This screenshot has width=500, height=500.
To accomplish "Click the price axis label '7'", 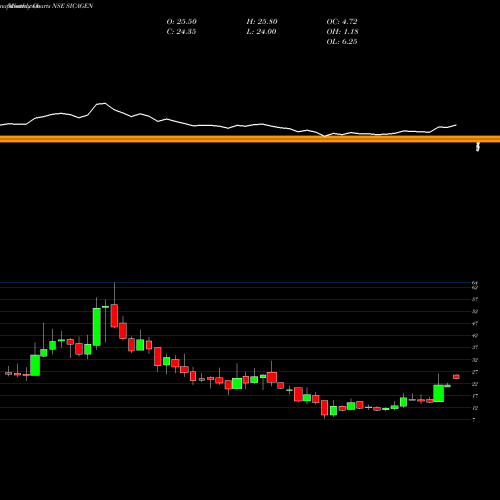I will coord(474,420).
